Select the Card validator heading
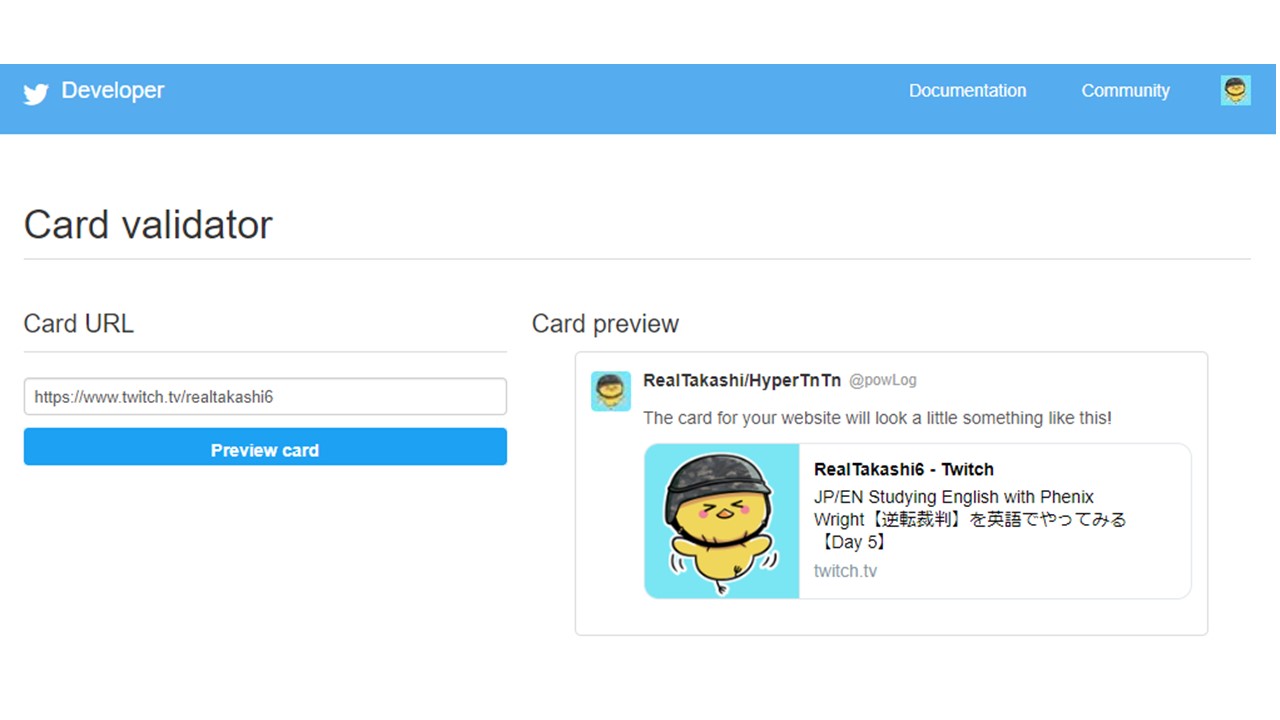Screen dimensions: 1280x720 (148, 225)
